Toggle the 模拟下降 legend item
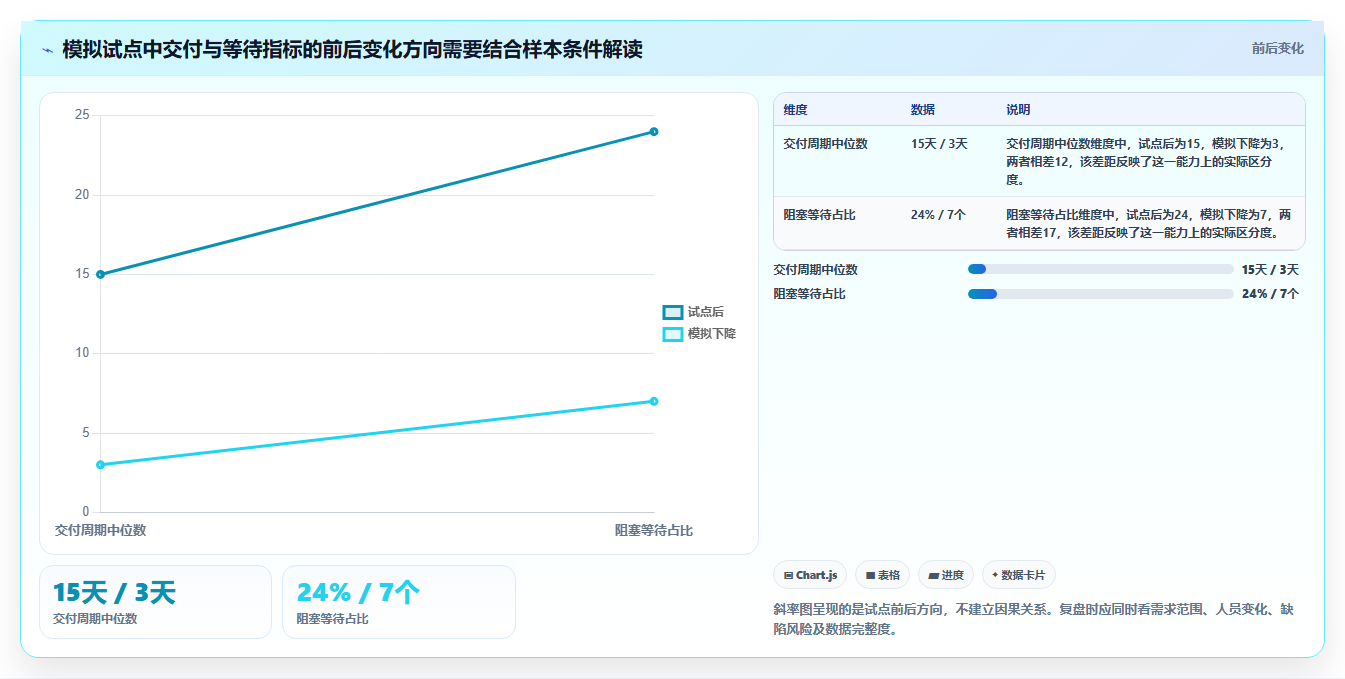The image size is (1345, 679). (700, 333)
